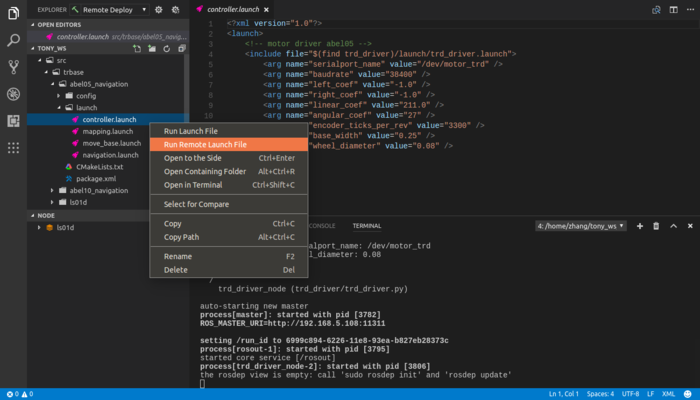The height and width of the screenshot is (400, 700).
Task: Split the editor with the split icon
Action: click(673, 9)
